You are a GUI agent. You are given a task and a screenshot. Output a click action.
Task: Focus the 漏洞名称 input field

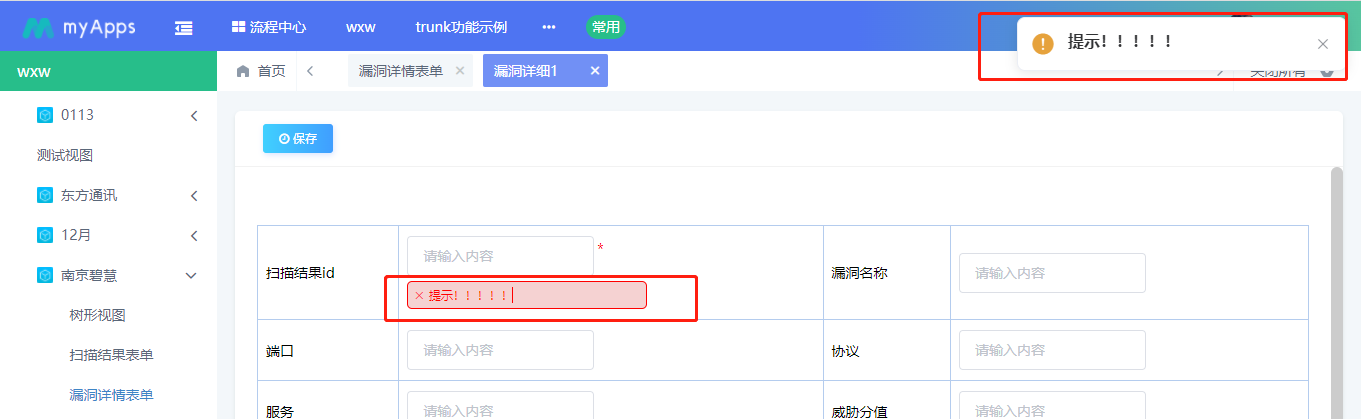pyautogui.click(x=1052, y=273)
